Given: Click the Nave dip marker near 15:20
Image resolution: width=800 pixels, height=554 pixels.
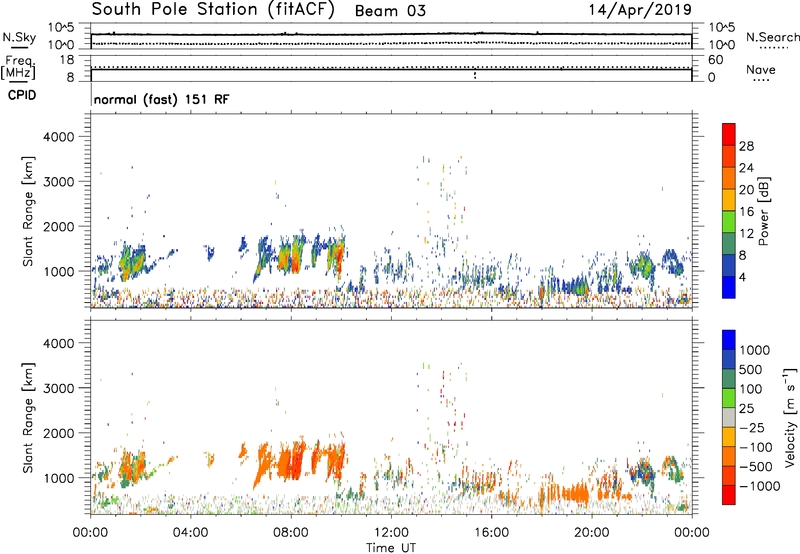Looking at the screenshot, I should (x=475, y=75).
